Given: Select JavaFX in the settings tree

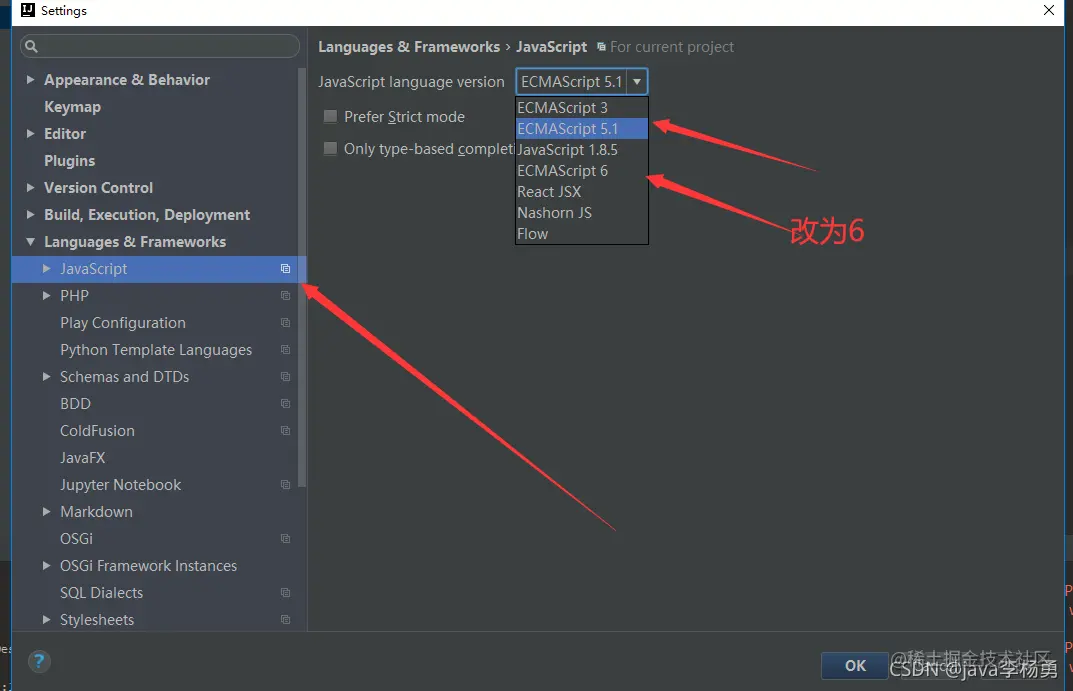Looking at the screenshot, I should coord(83,458).
